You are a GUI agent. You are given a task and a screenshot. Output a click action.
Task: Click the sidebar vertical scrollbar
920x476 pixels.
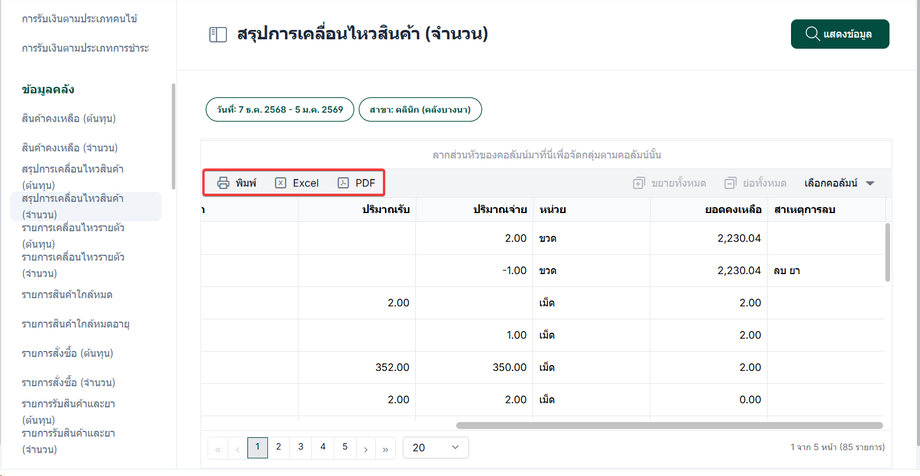173,136
